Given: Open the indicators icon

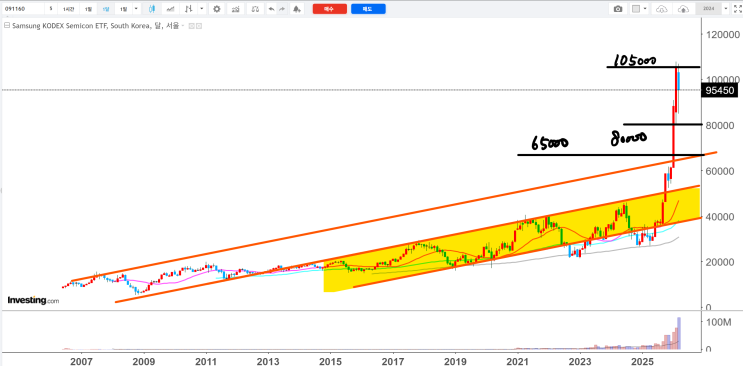Looking at the screenshot, I should [x=236, y=9].
